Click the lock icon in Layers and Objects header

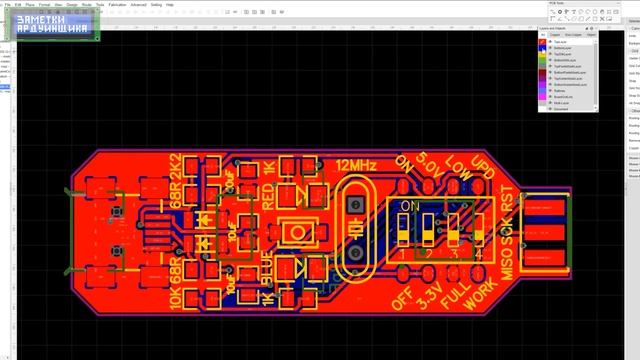coord(587,29)
